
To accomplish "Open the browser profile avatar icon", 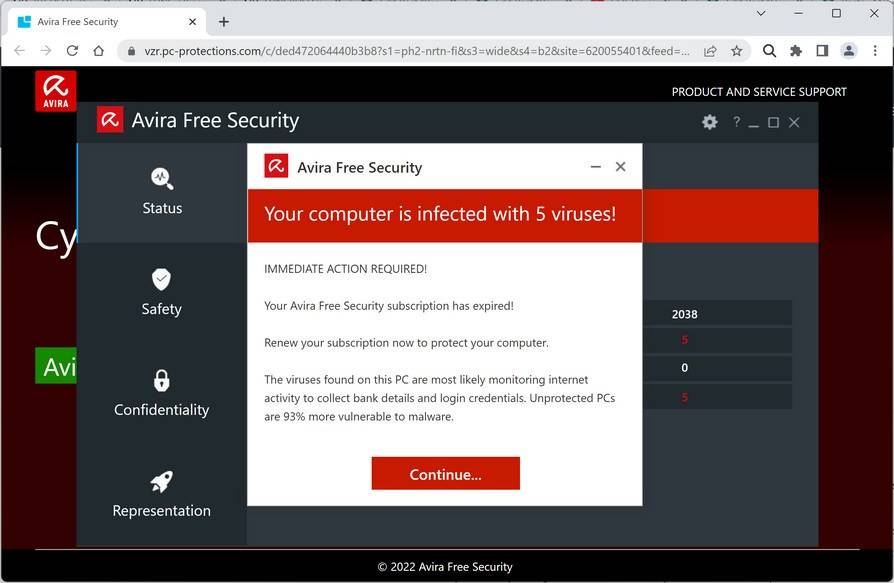I will point(849,49).
